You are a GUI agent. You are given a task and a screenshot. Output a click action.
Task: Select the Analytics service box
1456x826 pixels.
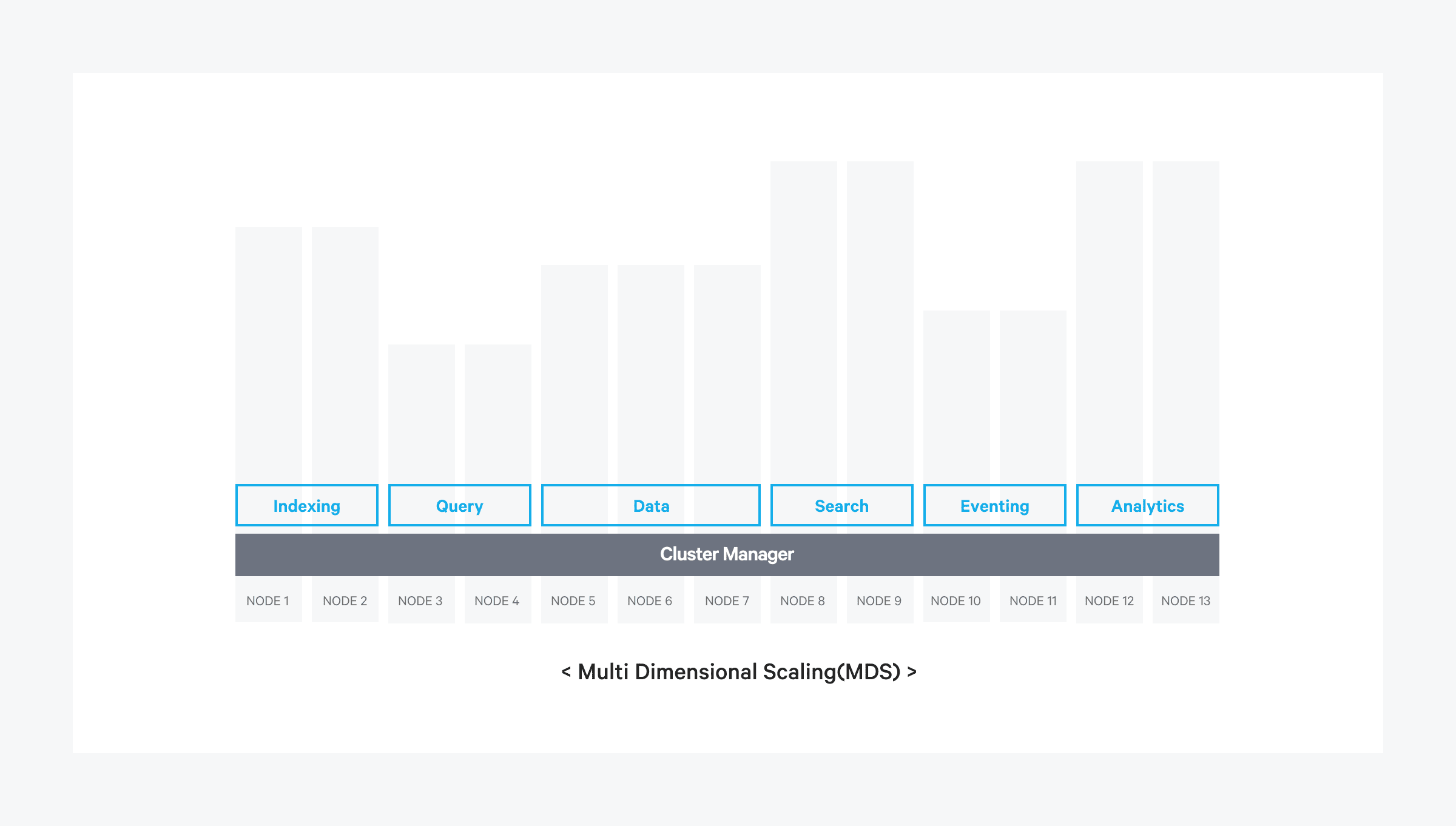coord(1147,505)
